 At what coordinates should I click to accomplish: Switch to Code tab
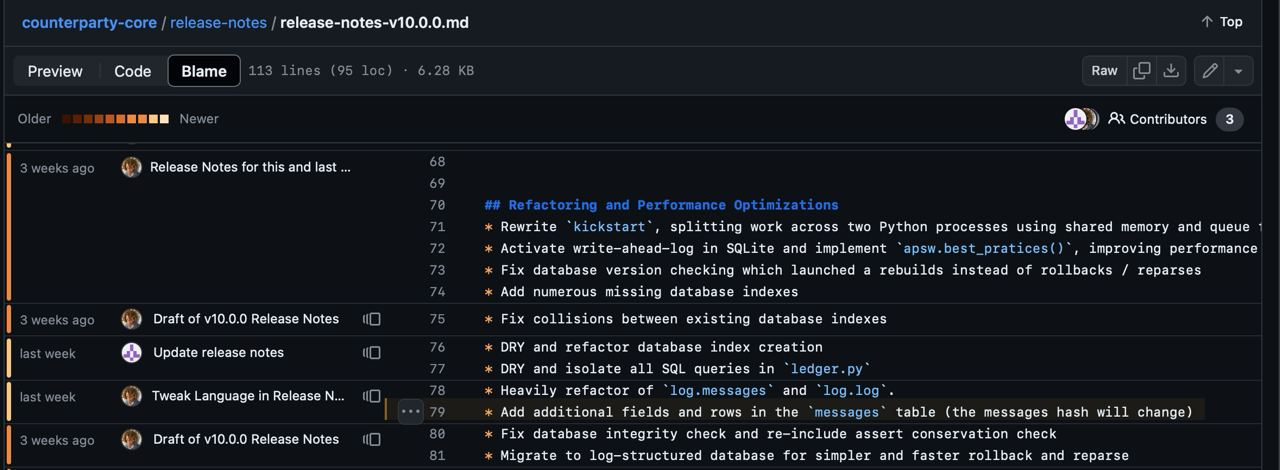tap(132, 71)
